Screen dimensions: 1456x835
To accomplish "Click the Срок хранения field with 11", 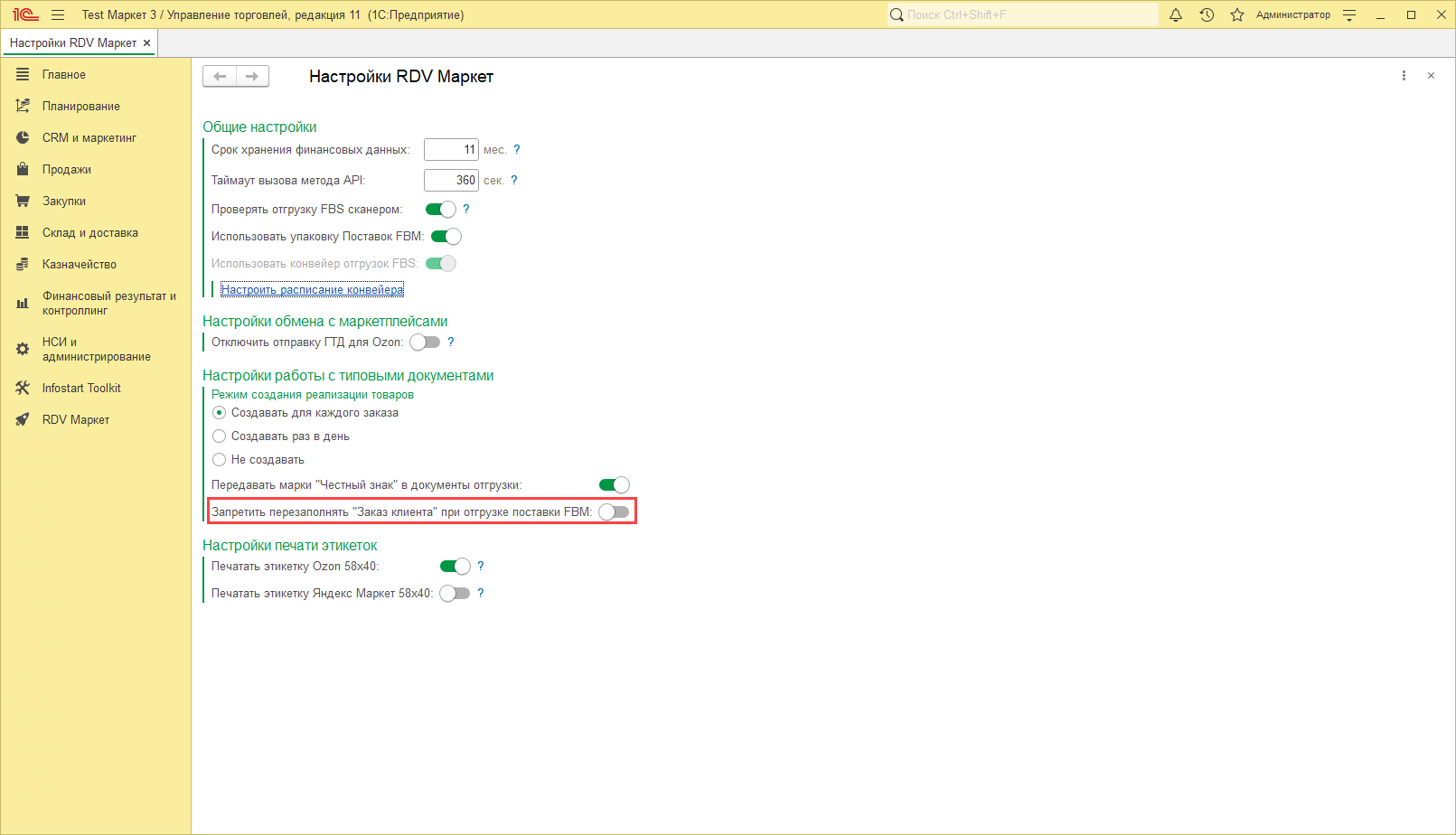I will click(x=451, y=149).
